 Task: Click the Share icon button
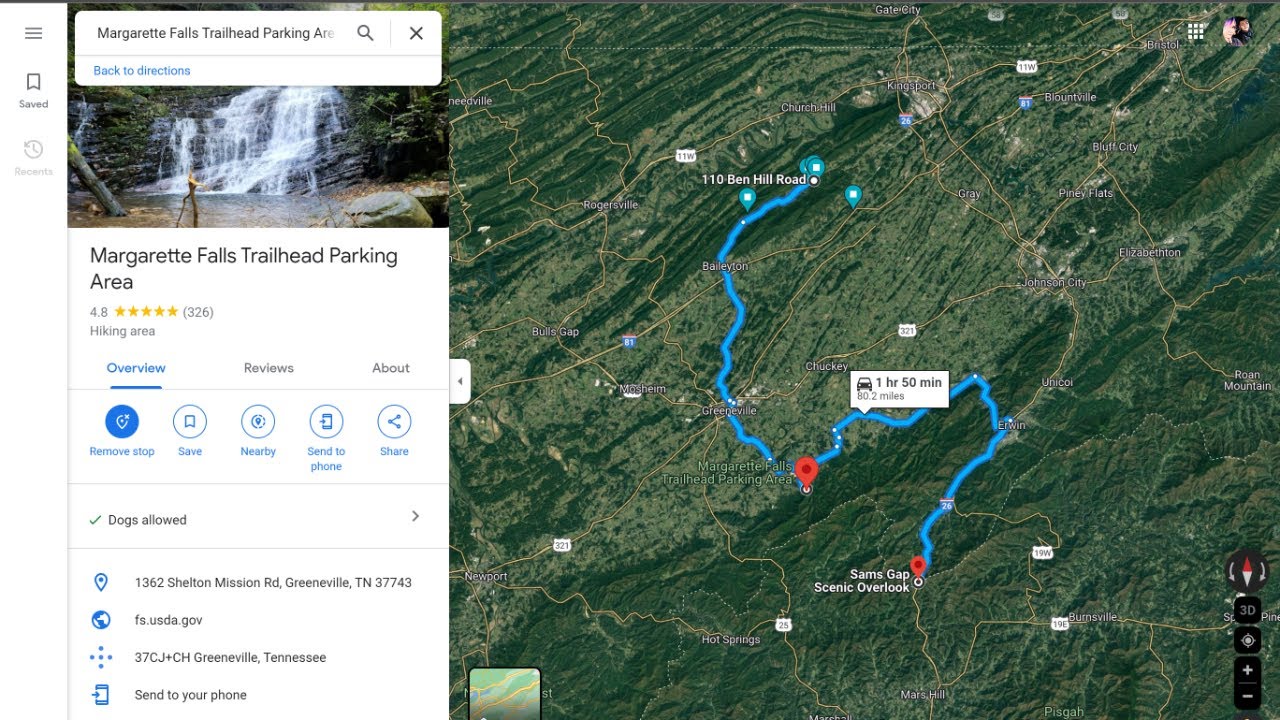[394, 421]
